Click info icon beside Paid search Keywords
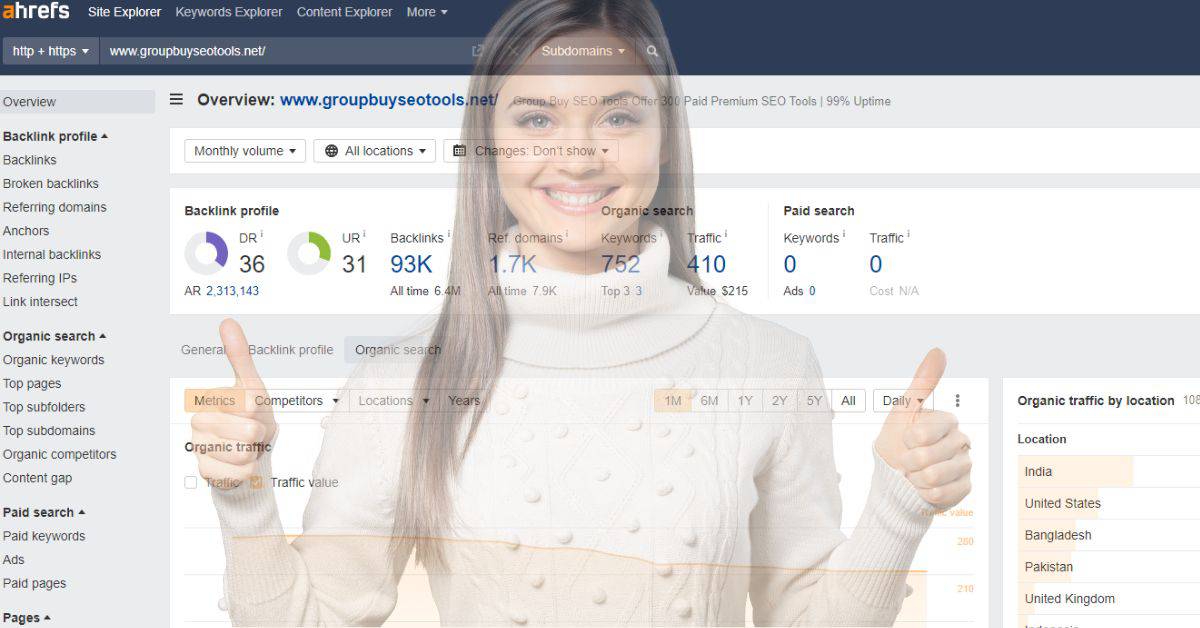 click(844, 235)
